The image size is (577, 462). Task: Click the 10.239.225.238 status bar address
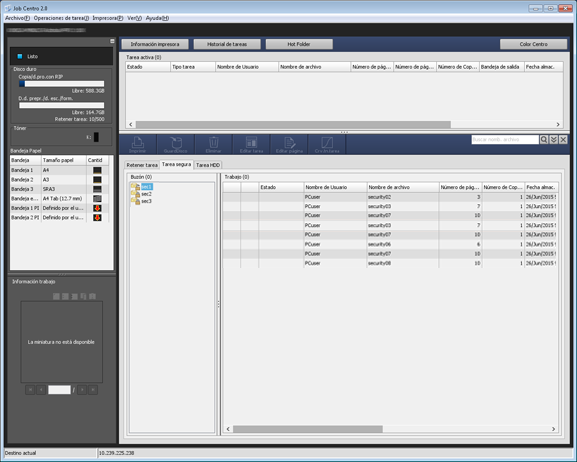pos(116,453)
